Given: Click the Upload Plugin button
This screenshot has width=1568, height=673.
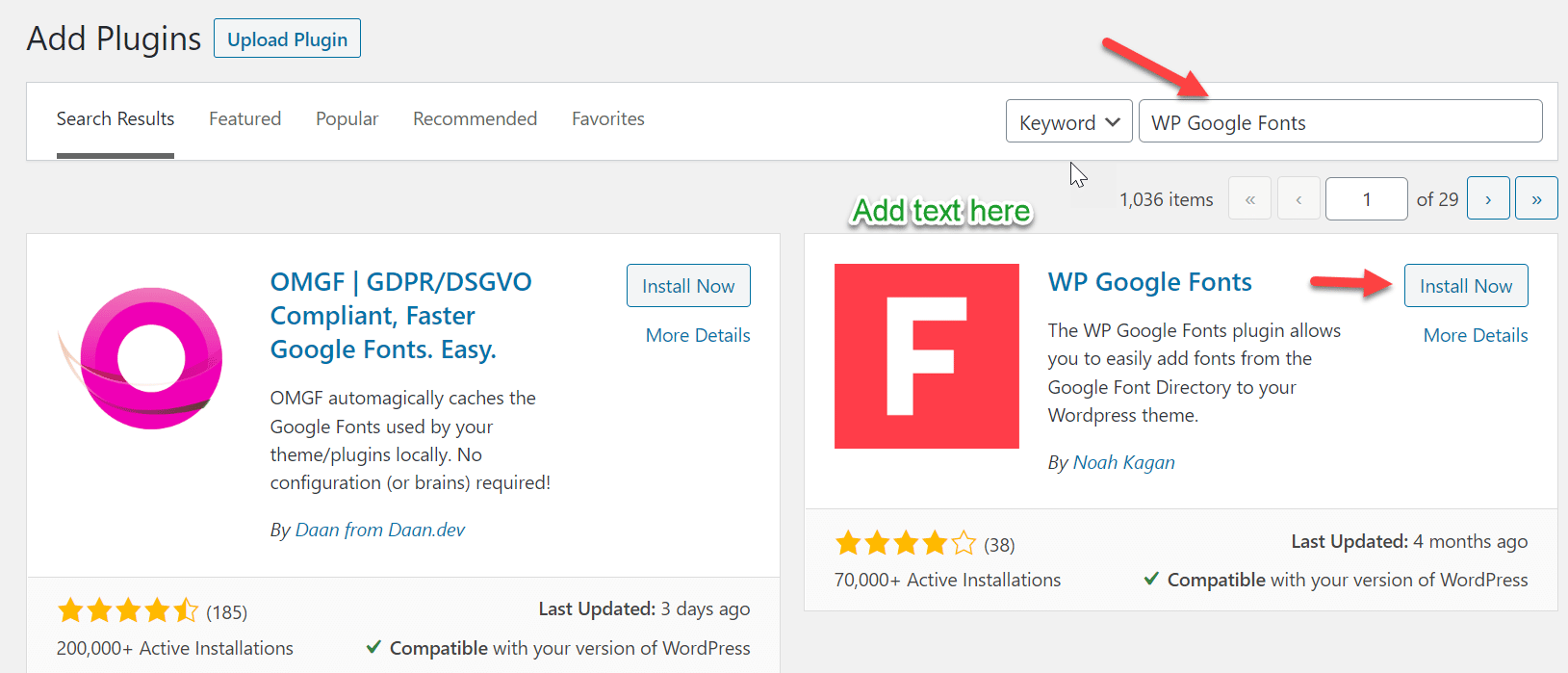Looking at the screenshot, I should point(287,39).
